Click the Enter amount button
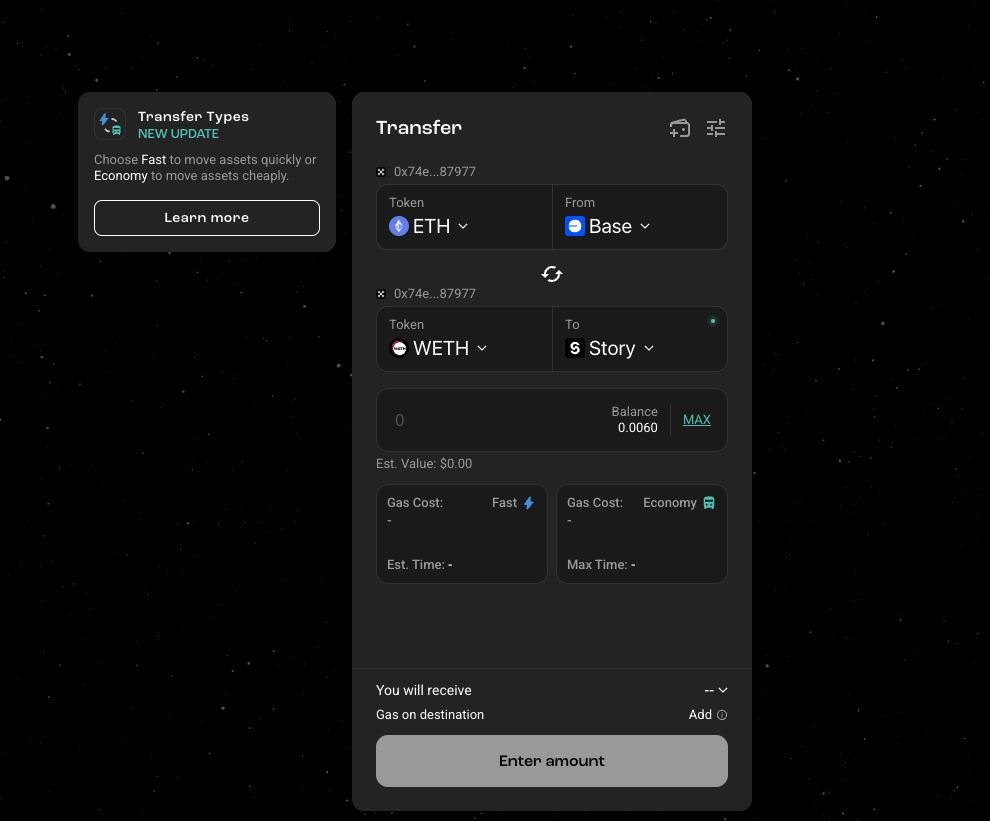This screenshot has height=821, width=990. tap(552, 761)
